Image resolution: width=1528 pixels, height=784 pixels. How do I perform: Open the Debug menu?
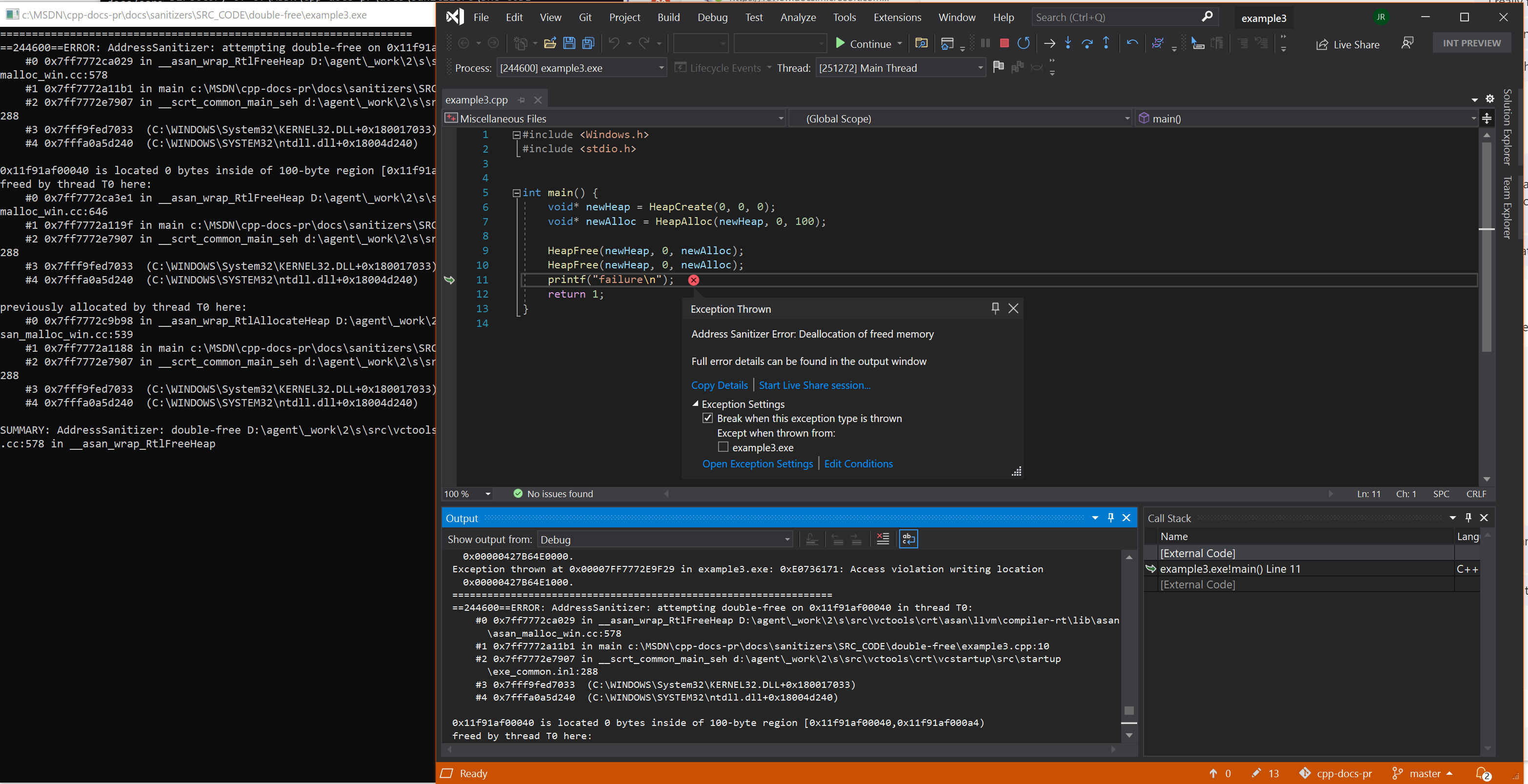[709, 17]
